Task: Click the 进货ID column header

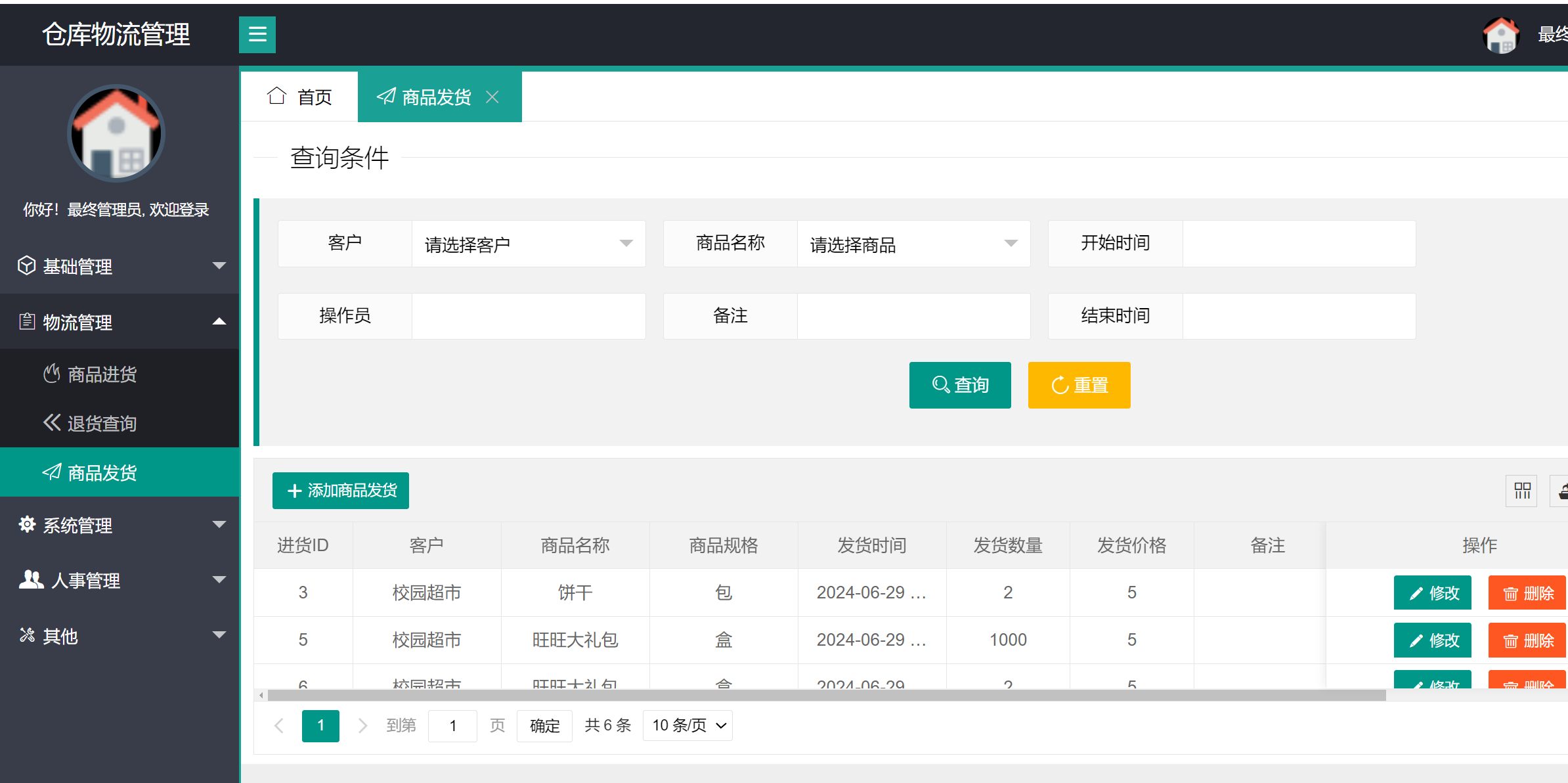Action: point(303,545)
